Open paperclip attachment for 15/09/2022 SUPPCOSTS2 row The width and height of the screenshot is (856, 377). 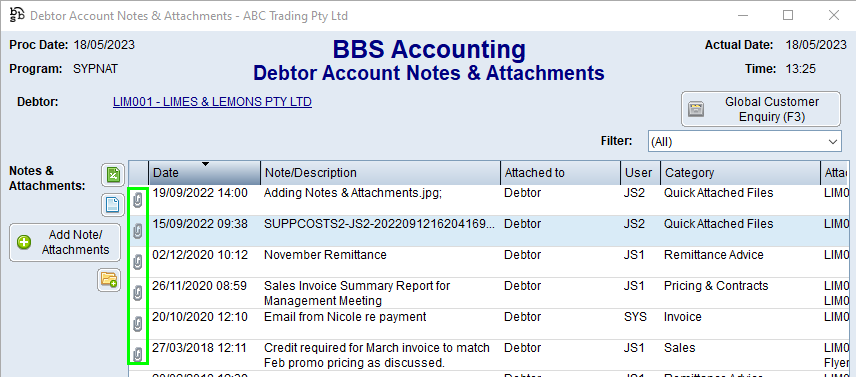pos(138,231)
